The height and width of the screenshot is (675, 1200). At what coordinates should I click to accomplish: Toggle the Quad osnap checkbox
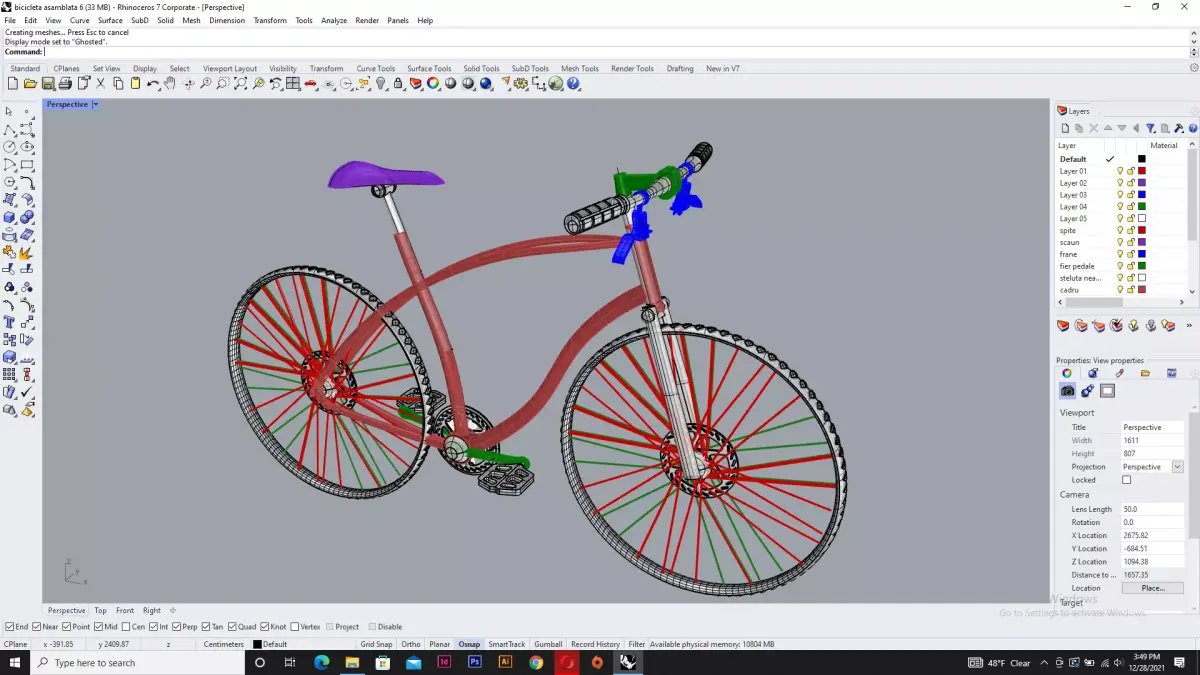(232, 627)
